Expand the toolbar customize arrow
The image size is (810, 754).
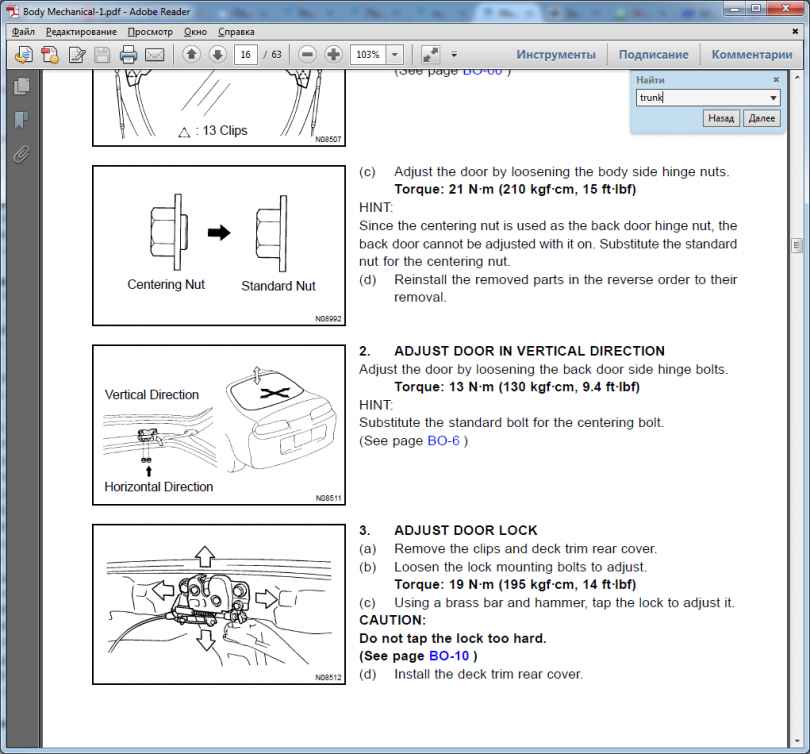click(454, 54)
